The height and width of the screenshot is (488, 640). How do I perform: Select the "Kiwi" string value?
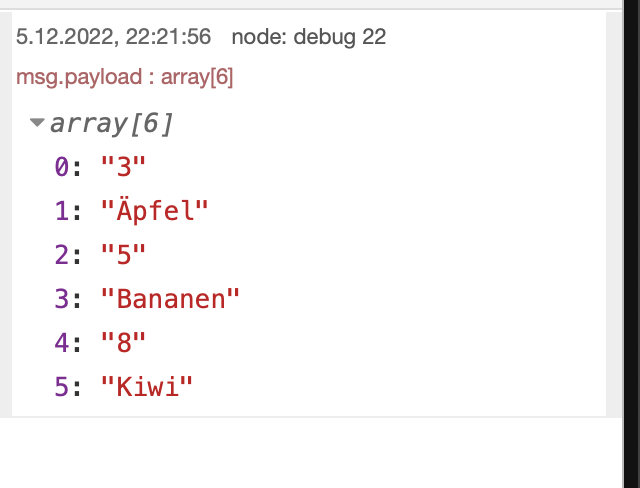(x=147, y=386)
